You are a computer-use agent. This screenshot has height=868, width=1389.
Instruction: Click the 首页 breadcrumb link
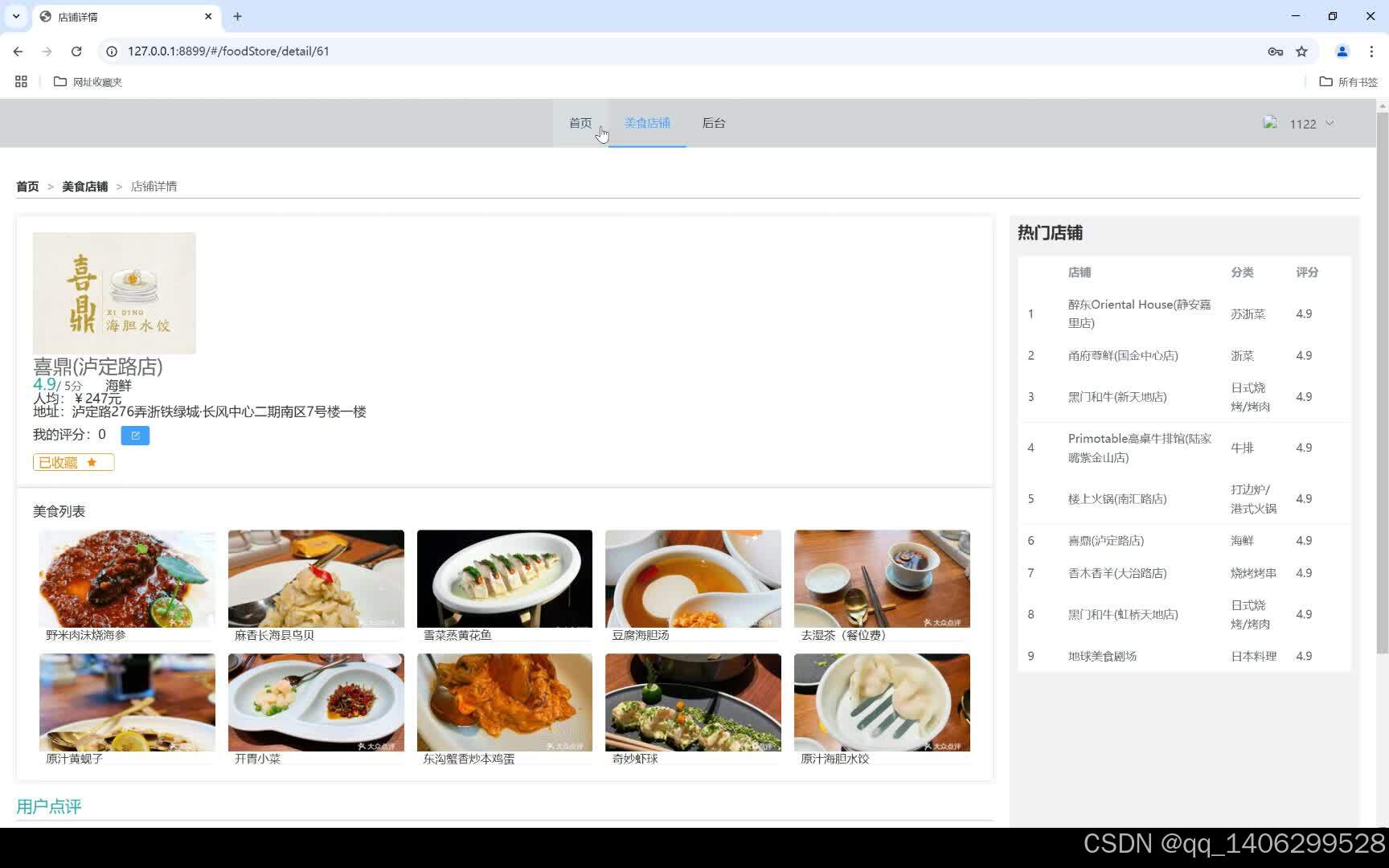[27, 186]
